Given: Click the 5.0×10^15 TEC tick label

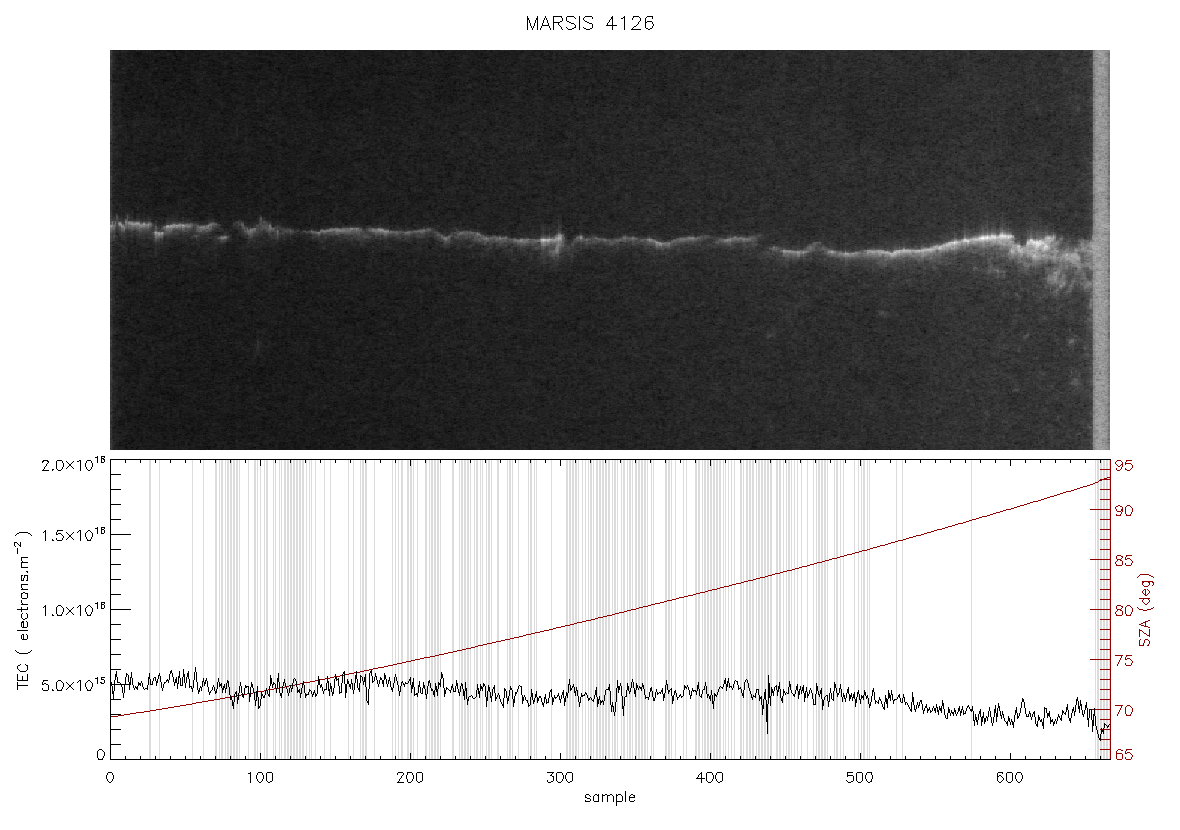Looking at the screenshot, I should point(73,685).
